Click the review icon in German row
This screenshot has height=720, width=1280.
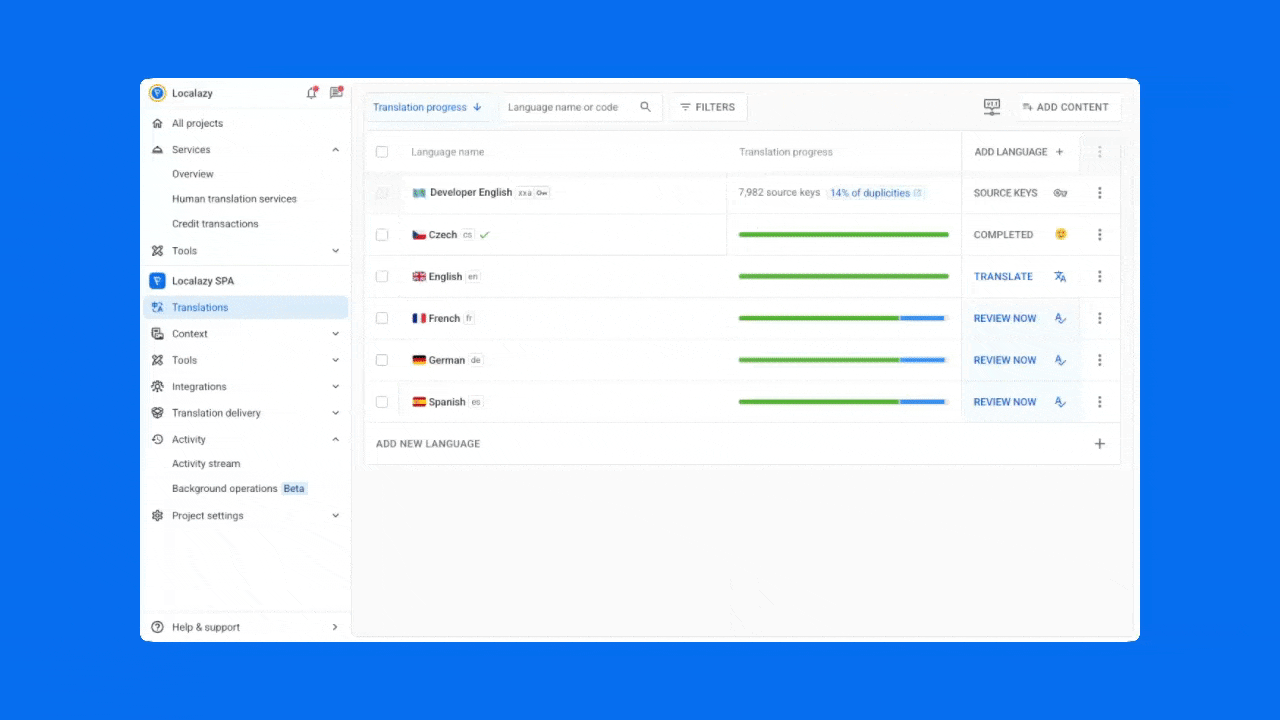tap(1060, 360)
